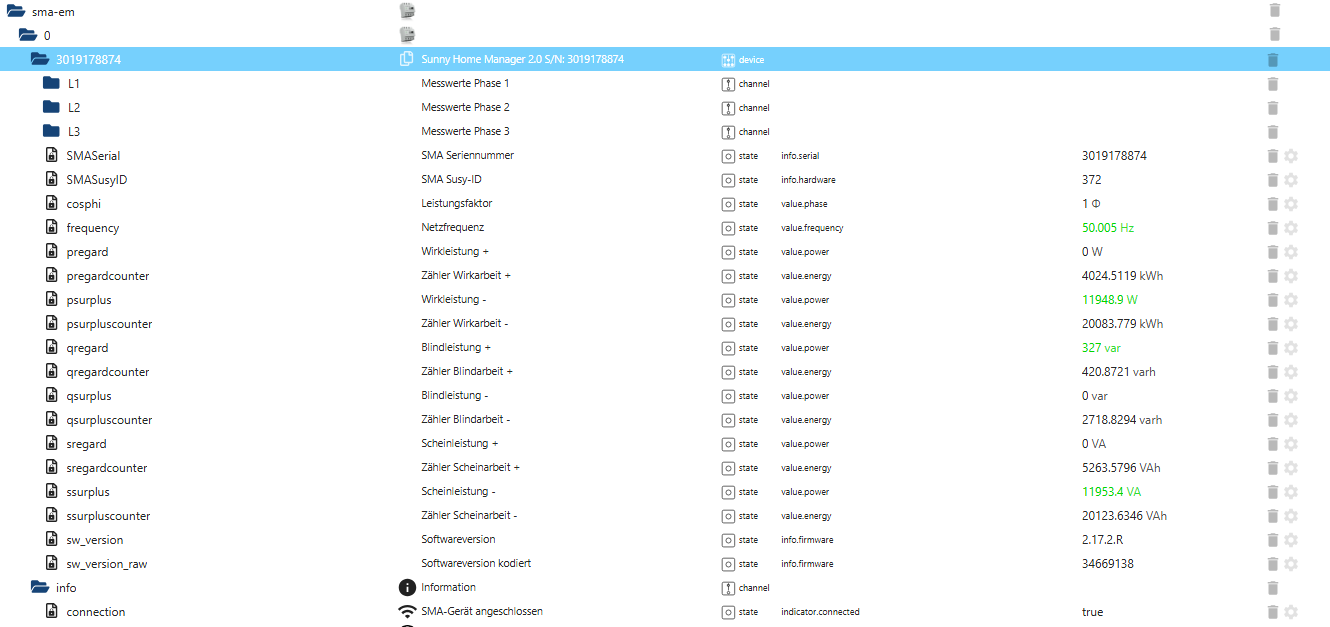
Task: Collapse the 3019178874 device folder
Action: click(40, 59)
